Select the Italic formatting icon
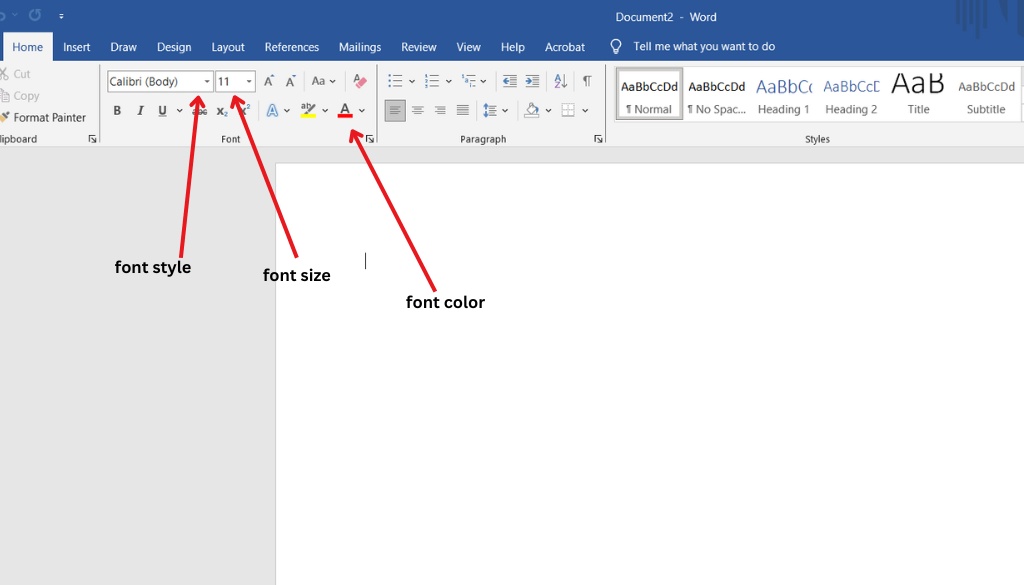 tap(140, 110)
